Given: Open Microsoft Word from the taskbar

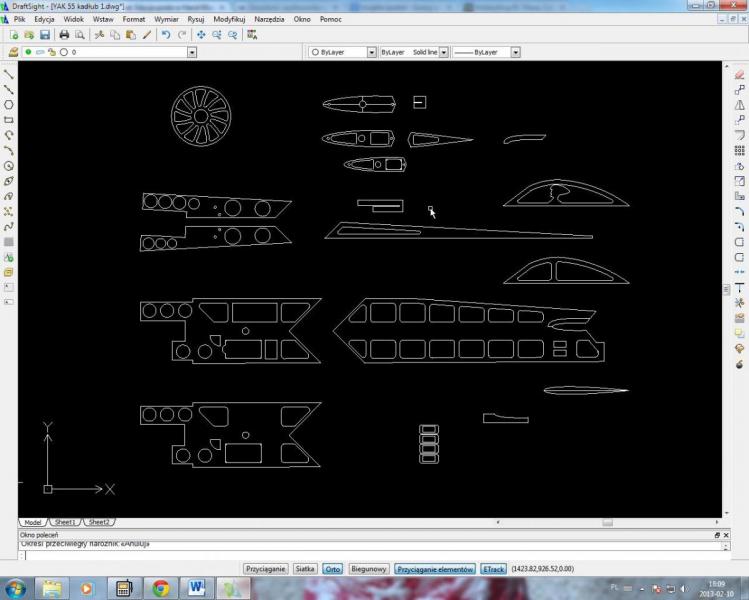Looking at the screenshot, I should pos(196,587).
